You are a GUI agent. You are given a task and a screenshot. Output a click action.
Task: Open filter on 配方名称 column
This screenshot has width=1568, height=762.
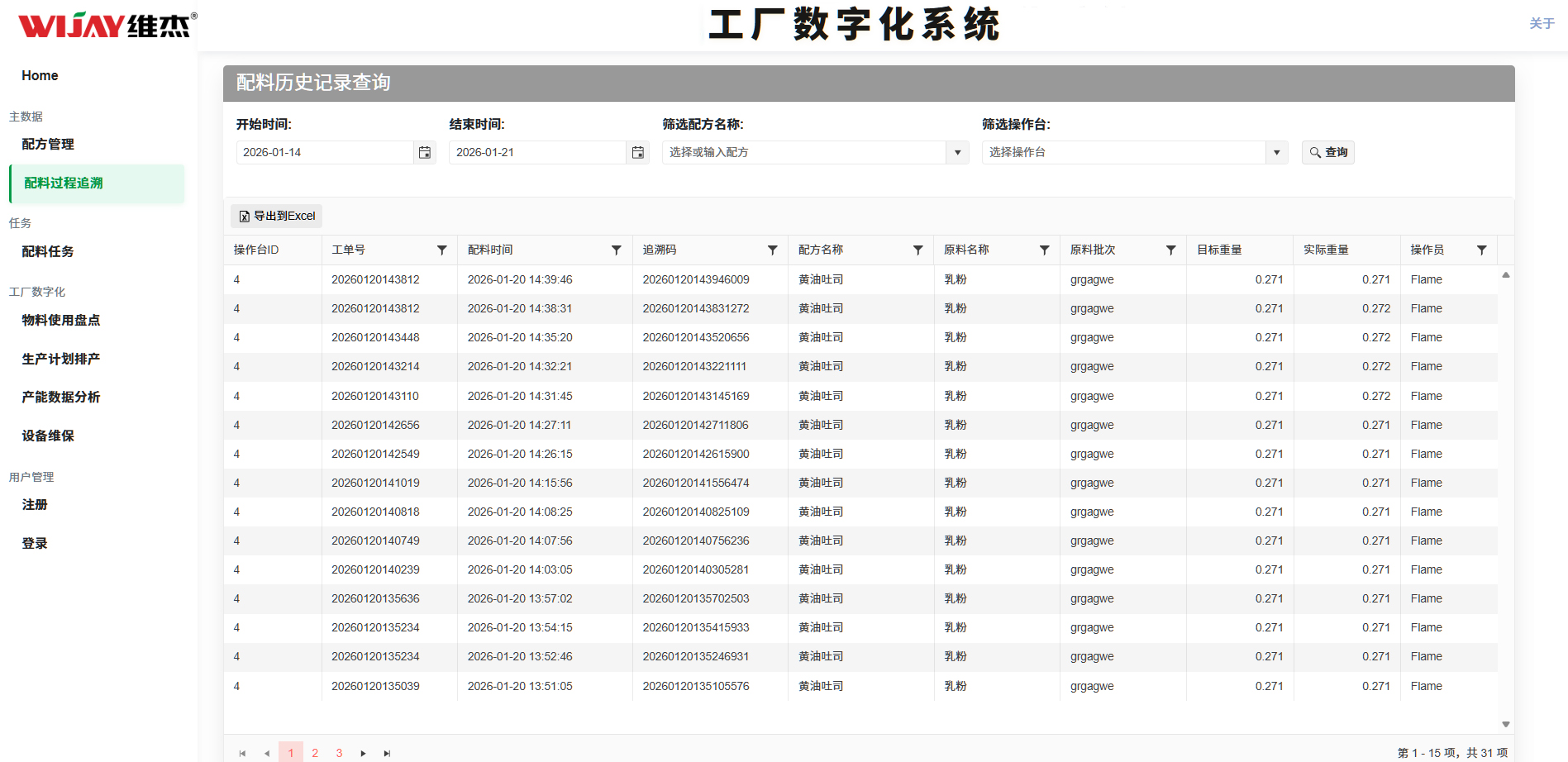coord(917,250)
